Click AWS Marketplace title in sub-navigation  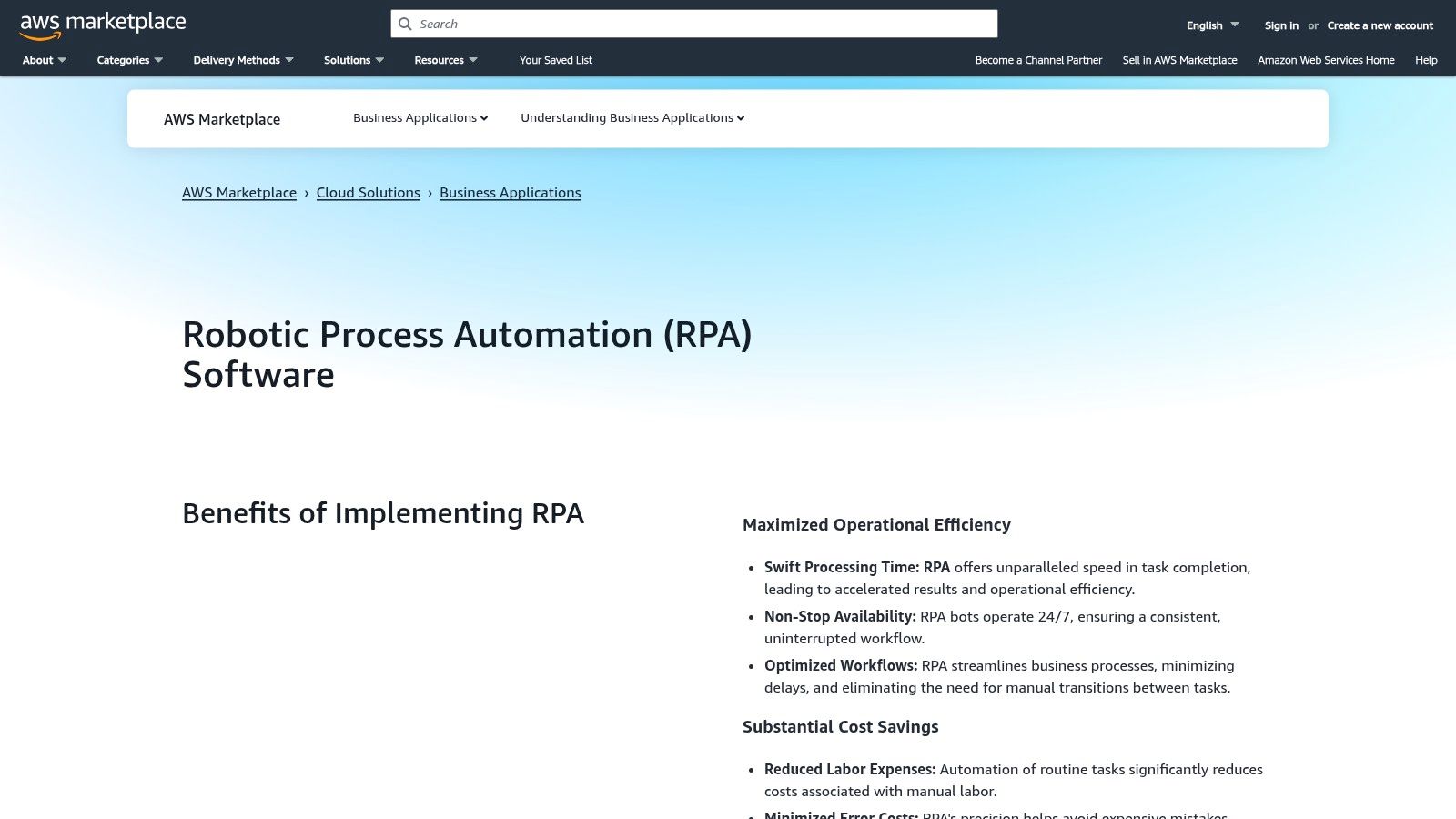[x=222, y=119]
